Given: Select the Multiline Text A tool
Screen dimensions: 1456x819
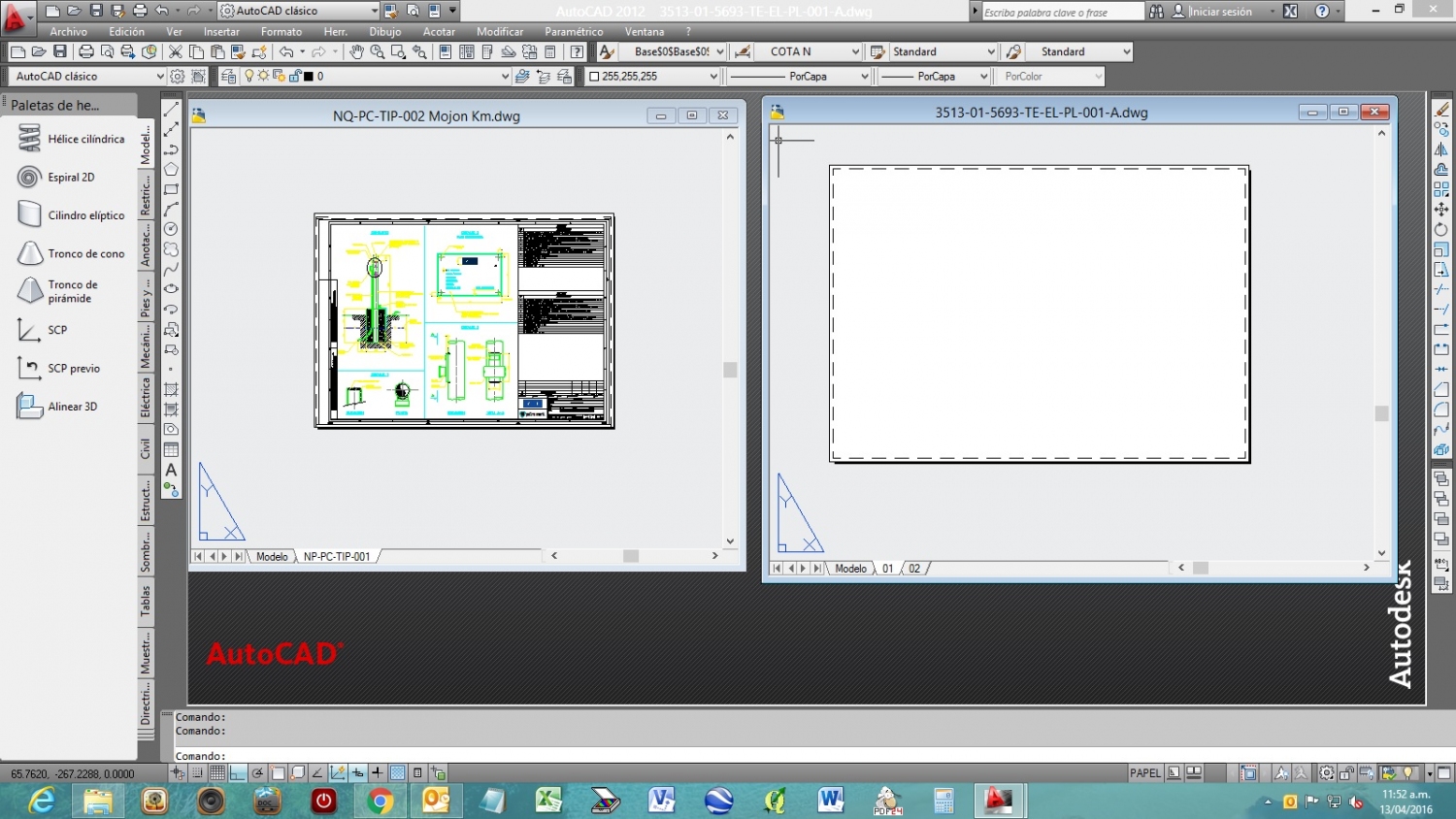Looking at the screenshot, I should click(171, 470).
